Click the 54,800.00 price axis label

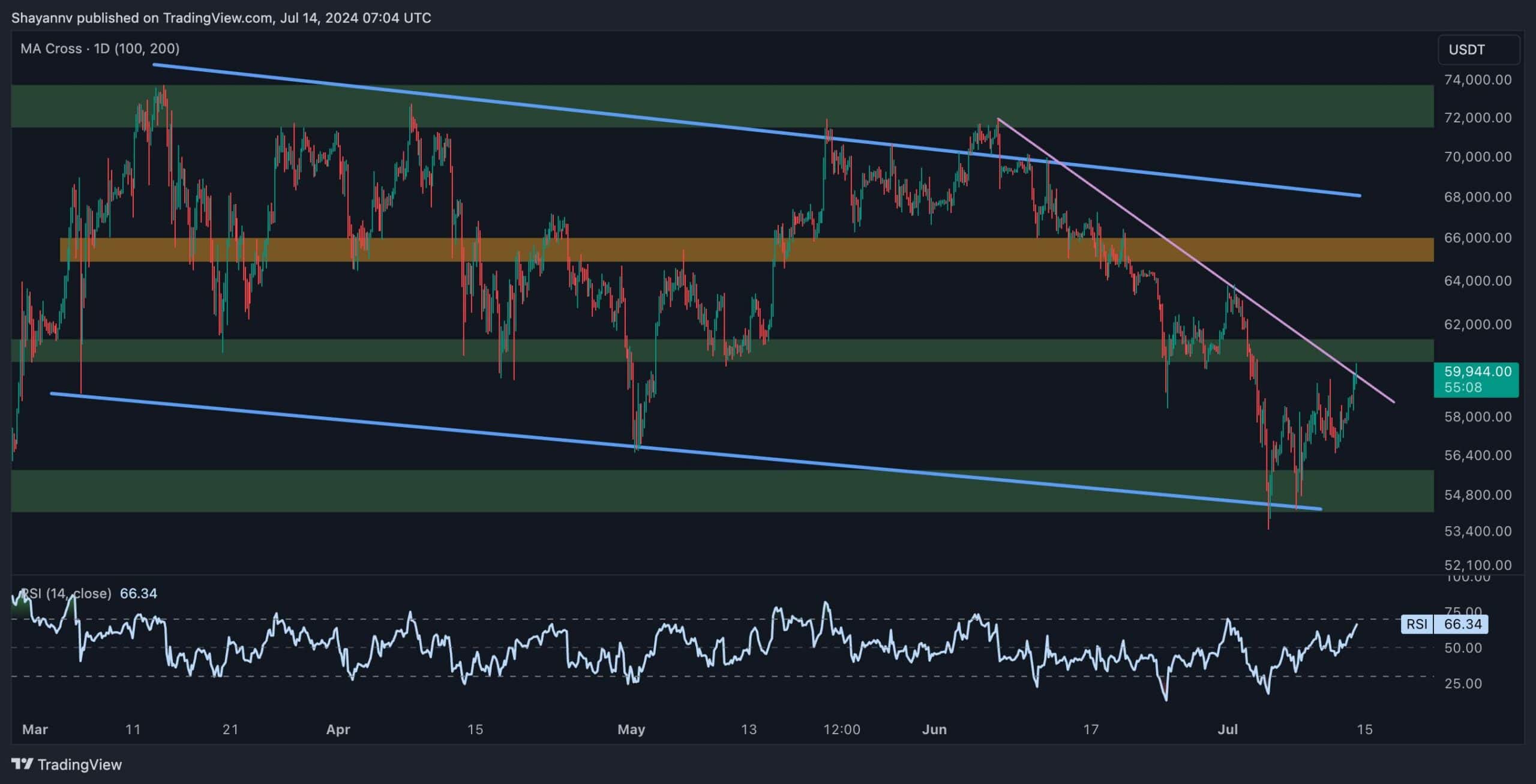tap(1478, 495)
